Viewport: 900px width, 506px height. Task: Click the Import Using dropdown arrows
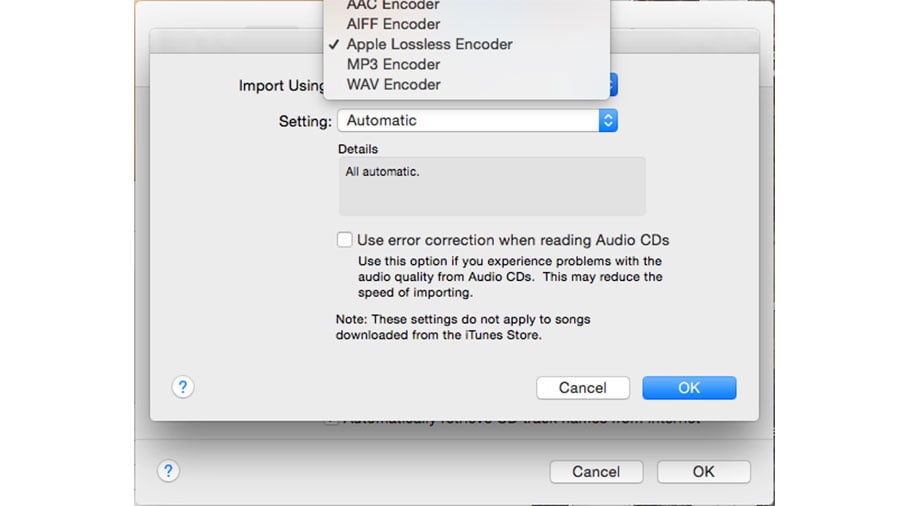click(x=613, y=85)
